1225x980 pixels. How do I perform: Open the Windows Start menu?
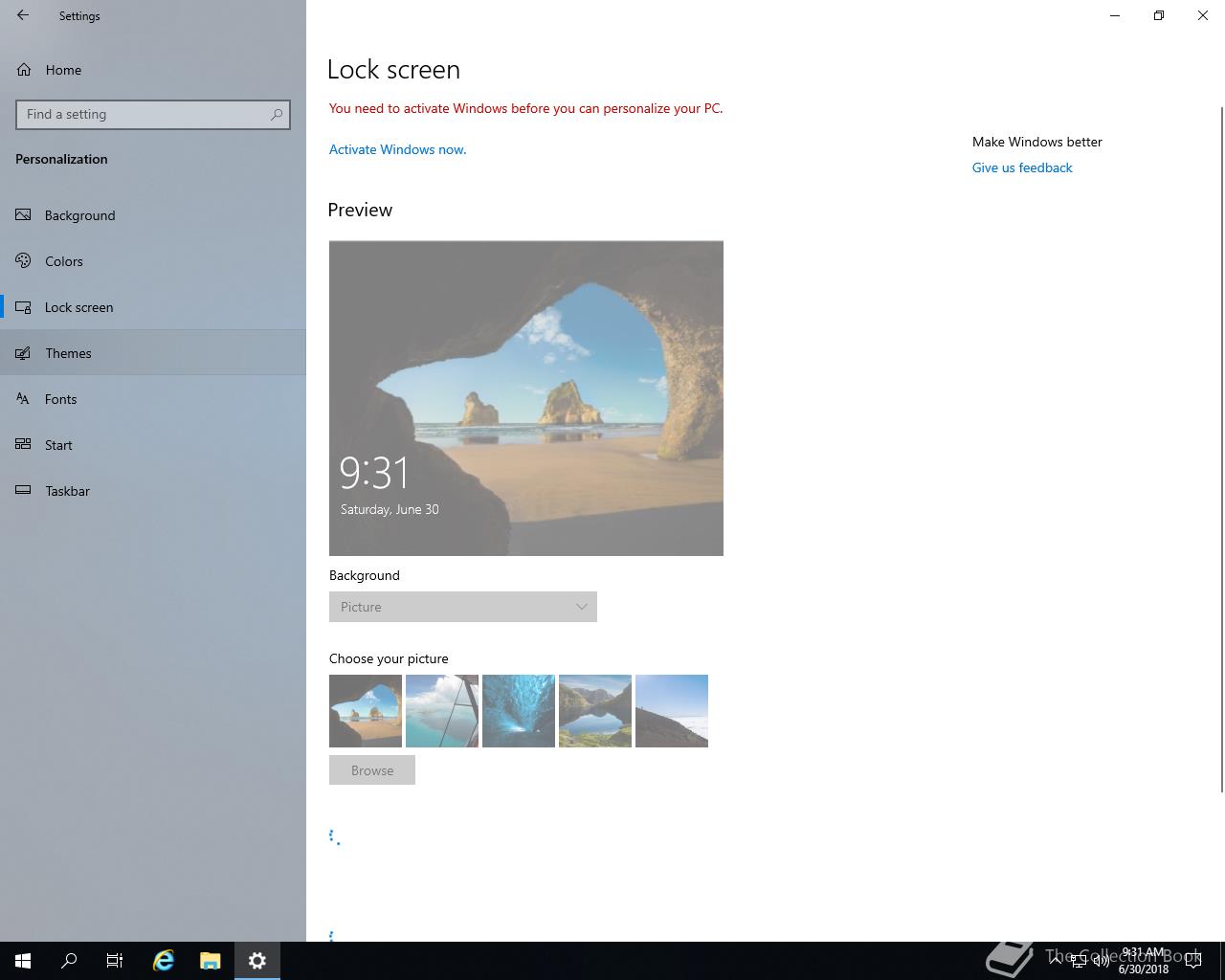[23, 961]
